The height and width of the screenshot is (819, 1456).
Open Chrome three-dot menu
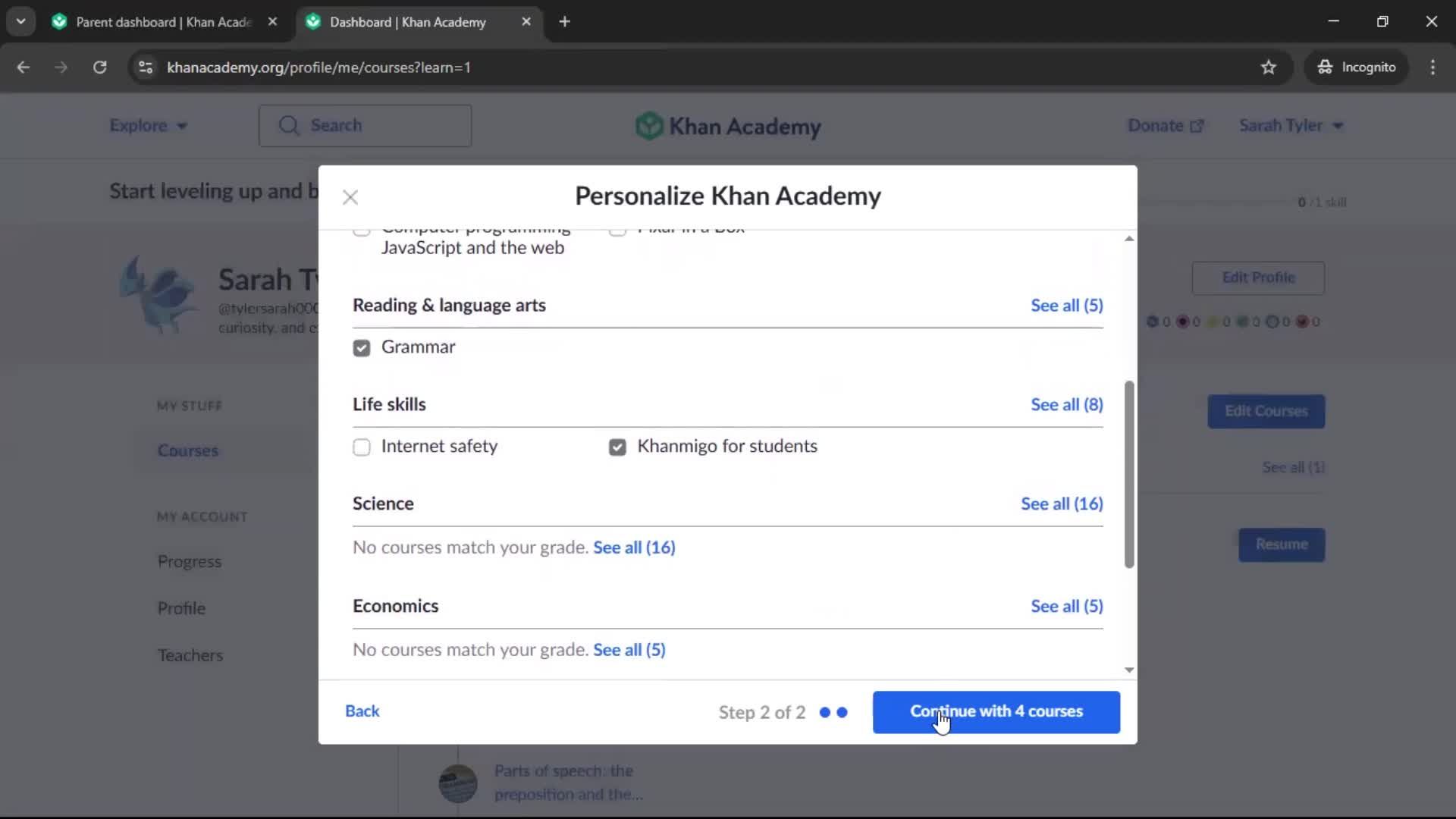(1432, 67)
